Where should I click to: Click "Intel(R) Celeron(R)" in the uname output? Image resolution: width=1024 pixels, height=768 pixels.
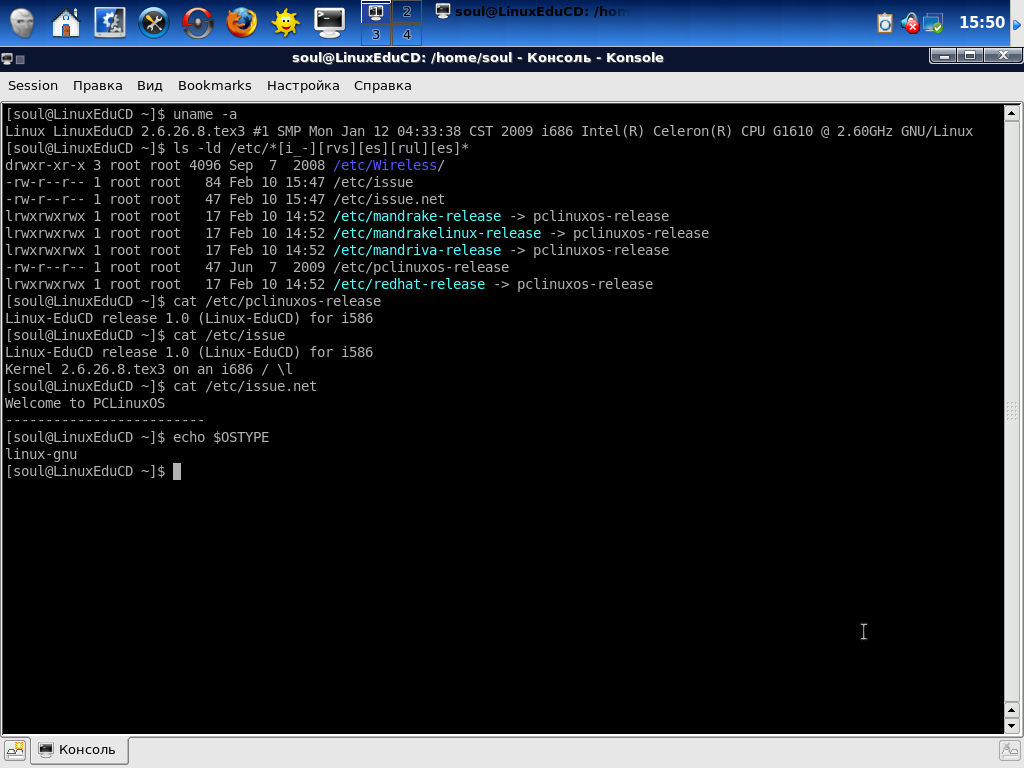[x=656, y=131]
